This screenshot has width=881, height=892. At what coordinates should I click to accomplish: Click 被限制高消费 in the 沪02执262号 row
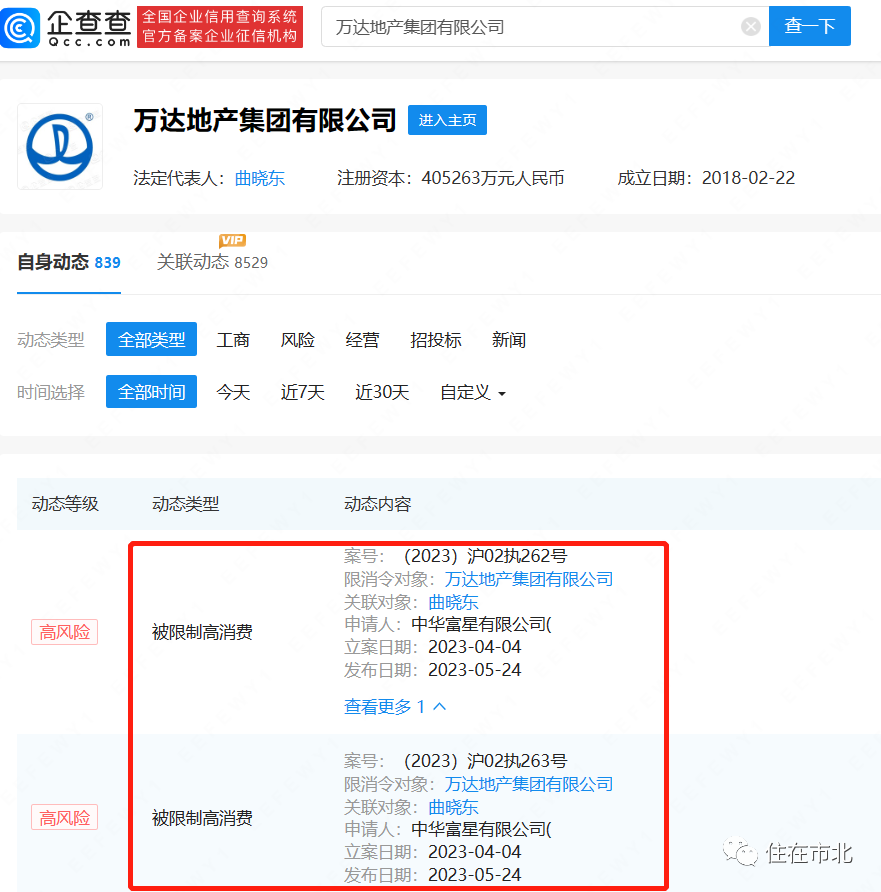(x=202, y=632)
